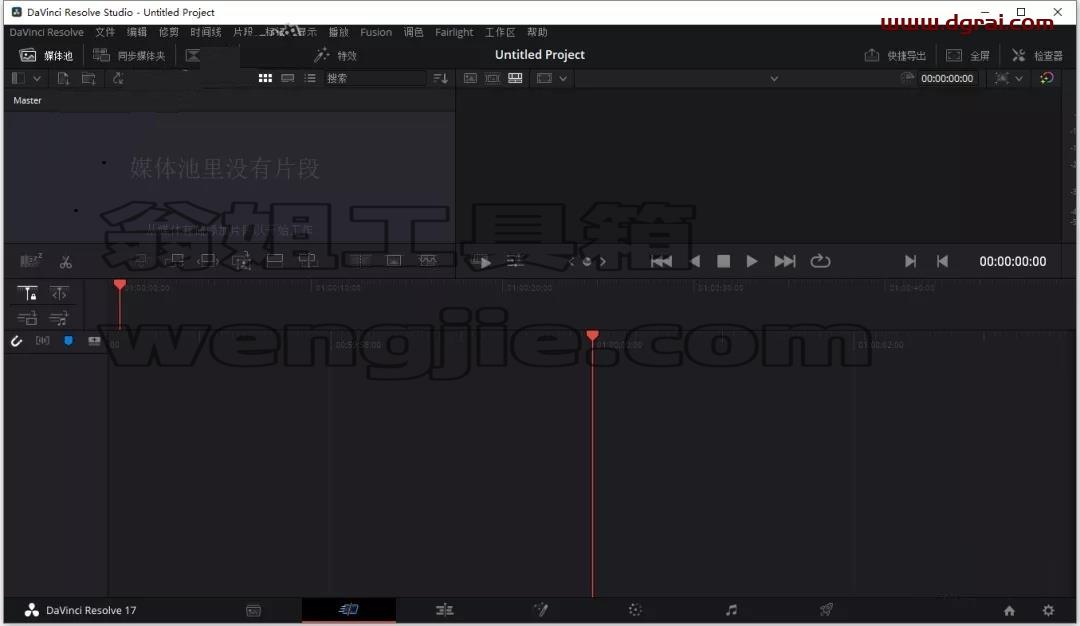Toggle loop playback
This screenshot has height=626, width=1080.
[820, 262]
